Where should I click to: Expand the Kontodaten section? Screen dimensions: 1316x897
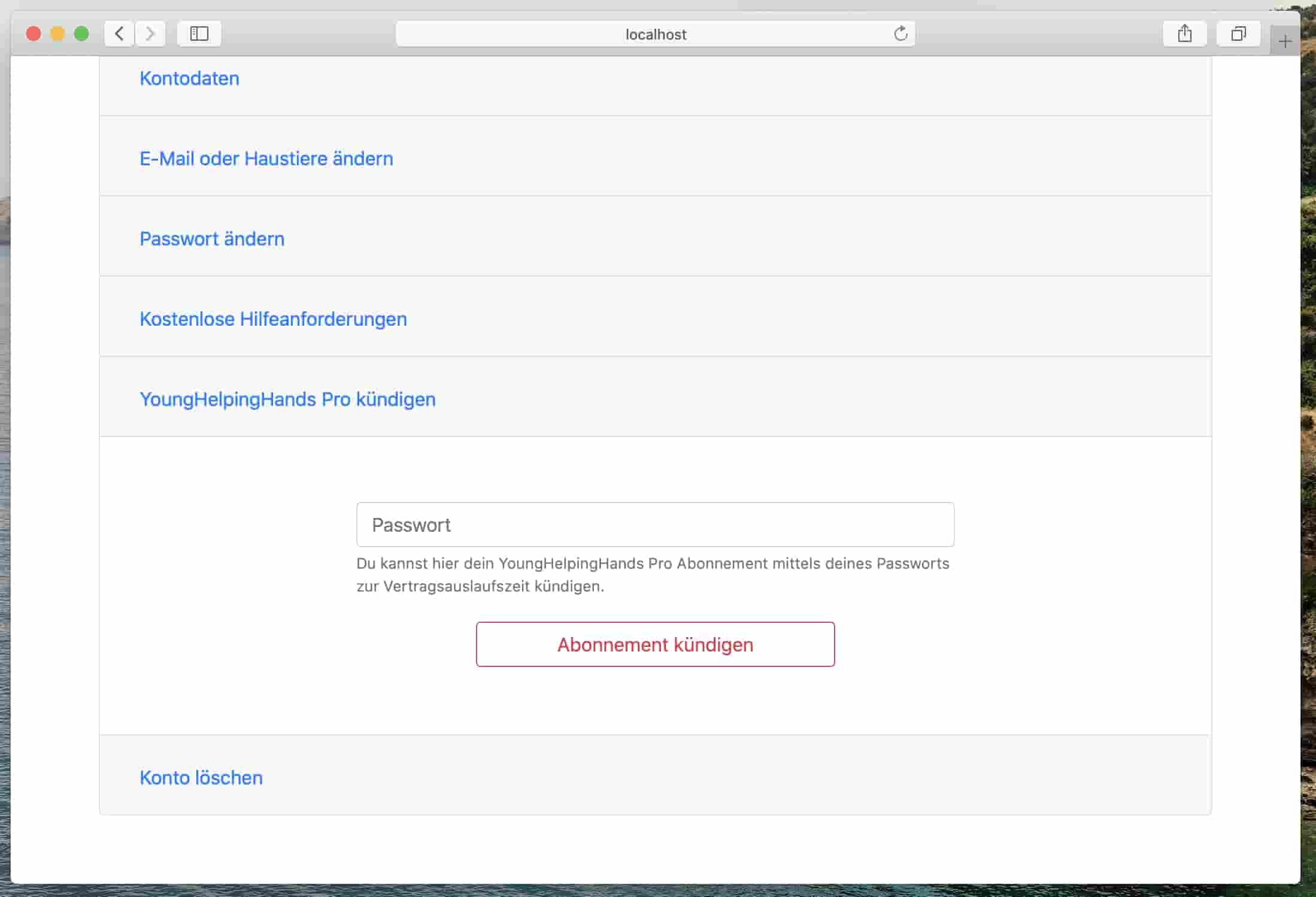click(x=189, y=78)
